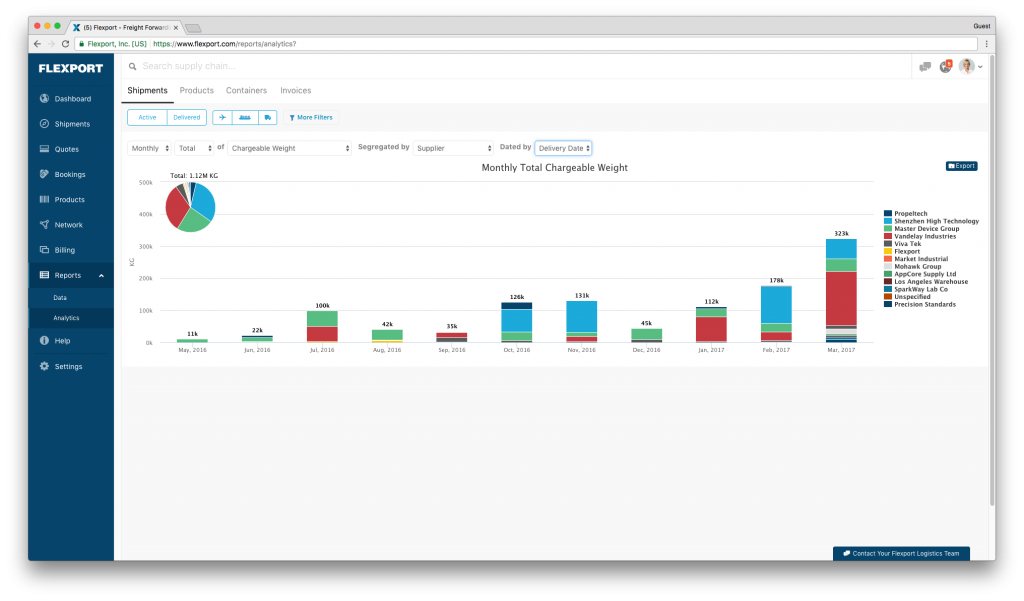Switch to the Invoices tab
Image resolution: width=1024 pixels, height=601 pixels.
pyautogui.click(x=295, y=91)
